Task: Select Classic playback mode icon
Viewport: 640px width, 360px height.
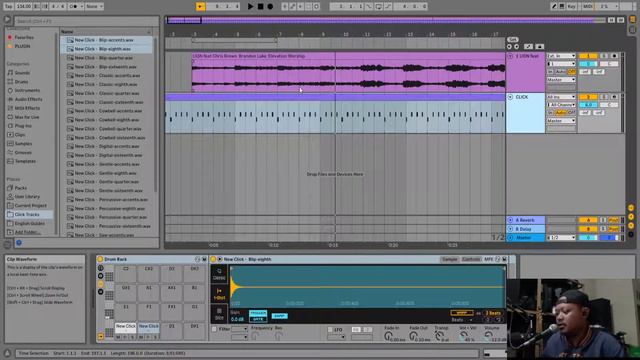Action: click(219, 274)
